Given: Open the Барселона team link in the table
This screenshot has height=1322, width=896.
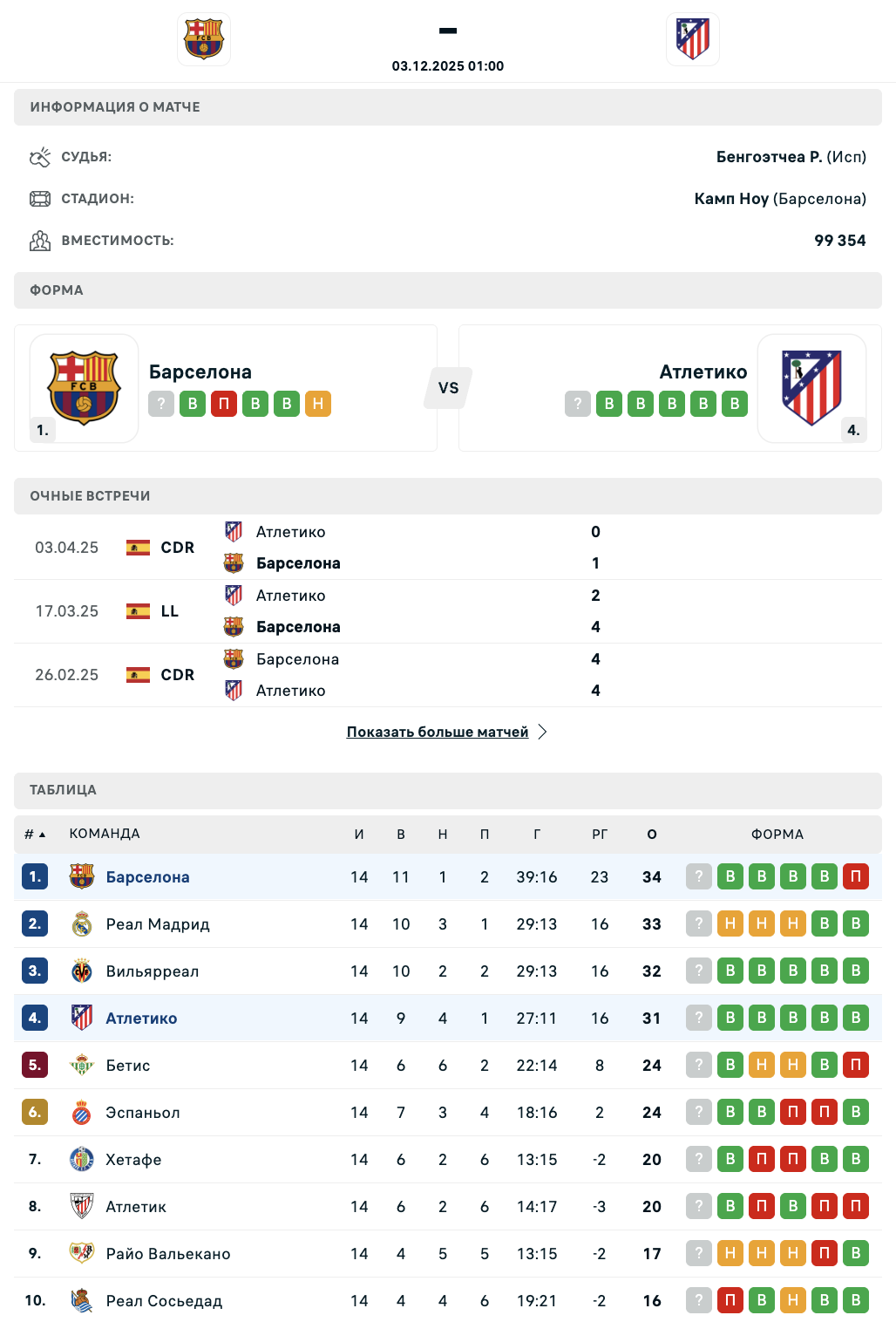Looking at the screenshot, I should 147,877.
